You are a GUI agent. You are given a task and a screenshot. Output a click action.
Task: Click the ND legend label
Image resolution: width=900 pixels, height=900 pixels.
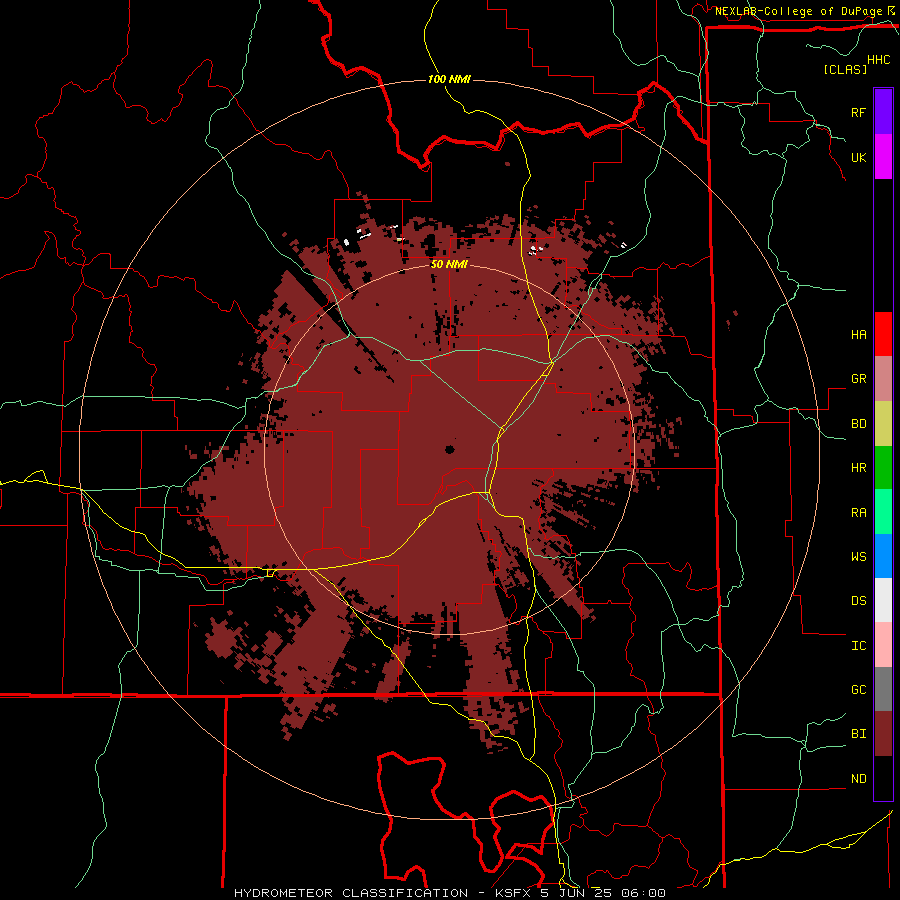tap(858, 779)
